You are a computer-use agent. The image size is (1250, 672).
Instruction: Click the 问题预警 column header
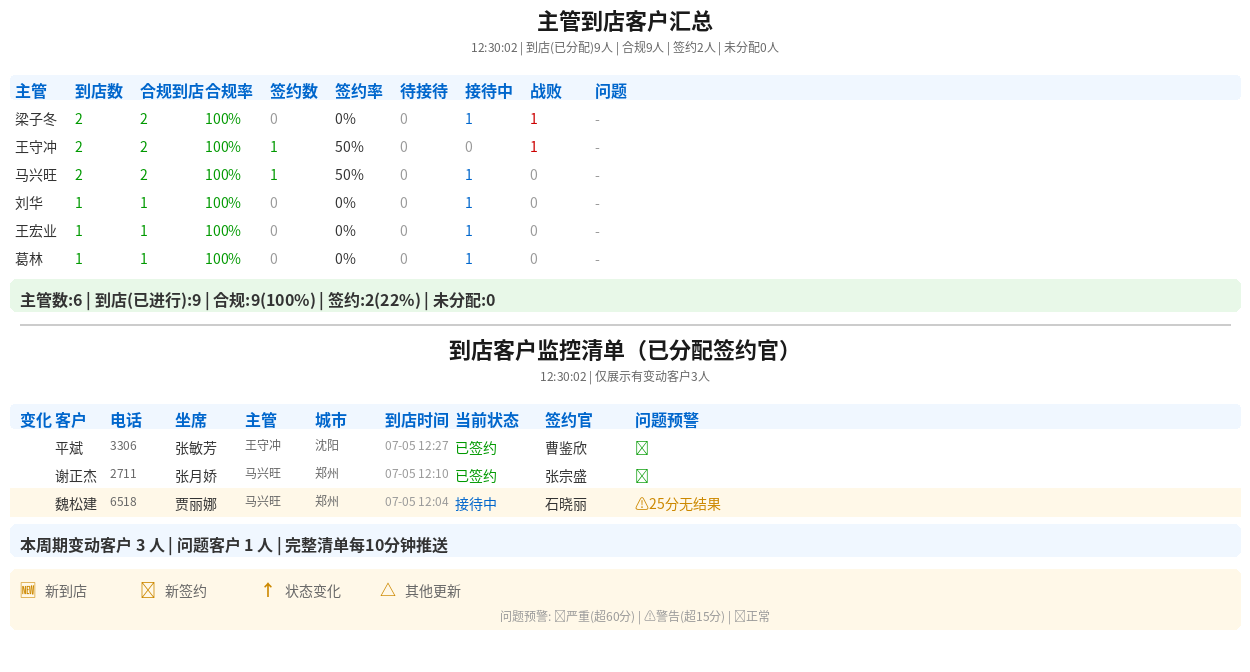667,420
